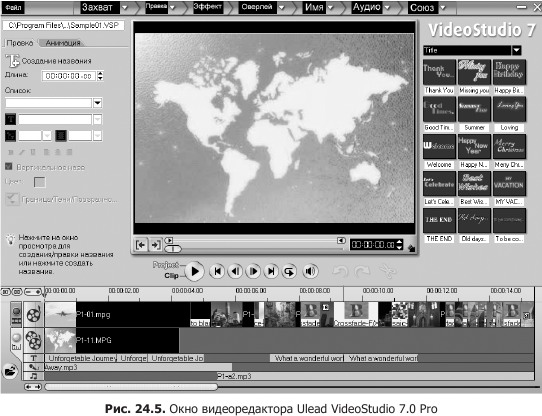The height and width of the screenshot is (416, 542).
Task: Switch to storyboard mode toggle above tracks
Action: (x=6, y=292)
